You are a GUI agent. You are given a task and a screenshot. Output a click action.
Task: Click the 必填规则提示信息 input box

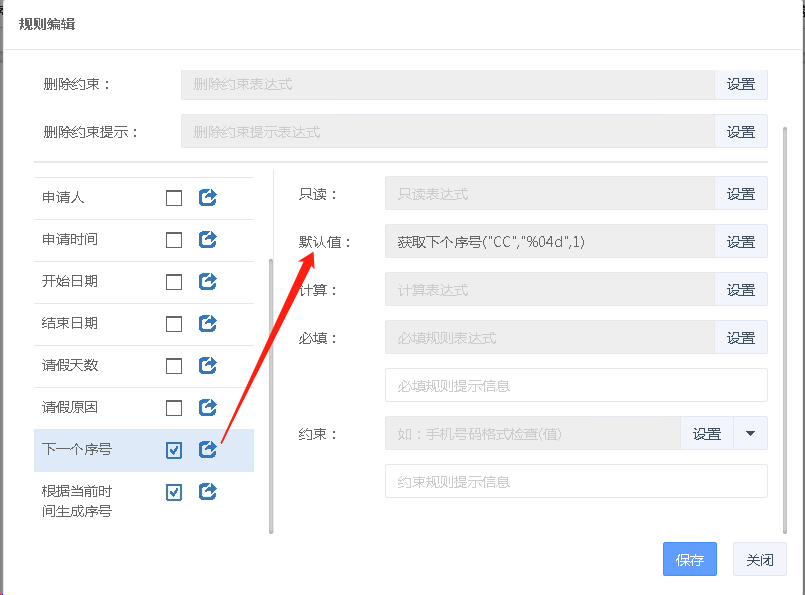pyautogui.click(x=575, y=386)
